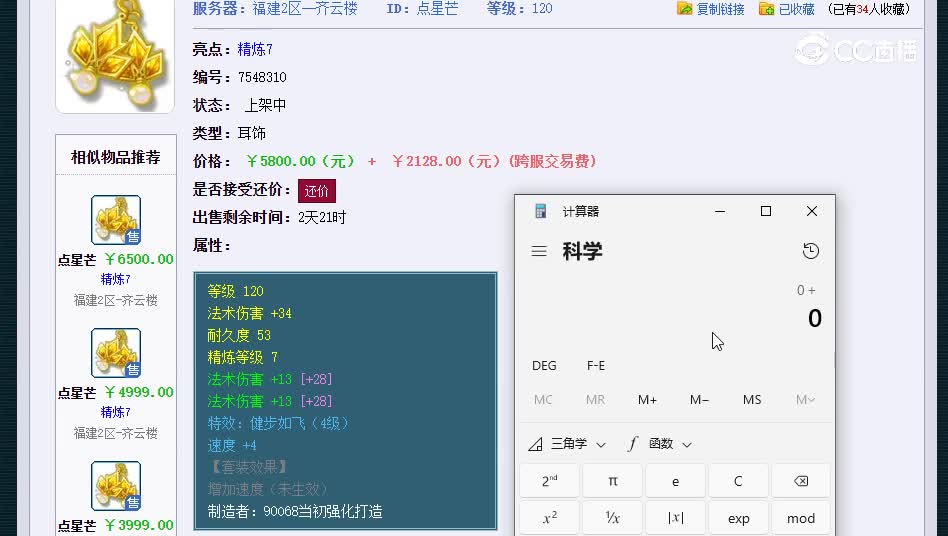Click the 已收藏 favorited link
The height and width of the screenshot is (536, 948).
[796, 9]
